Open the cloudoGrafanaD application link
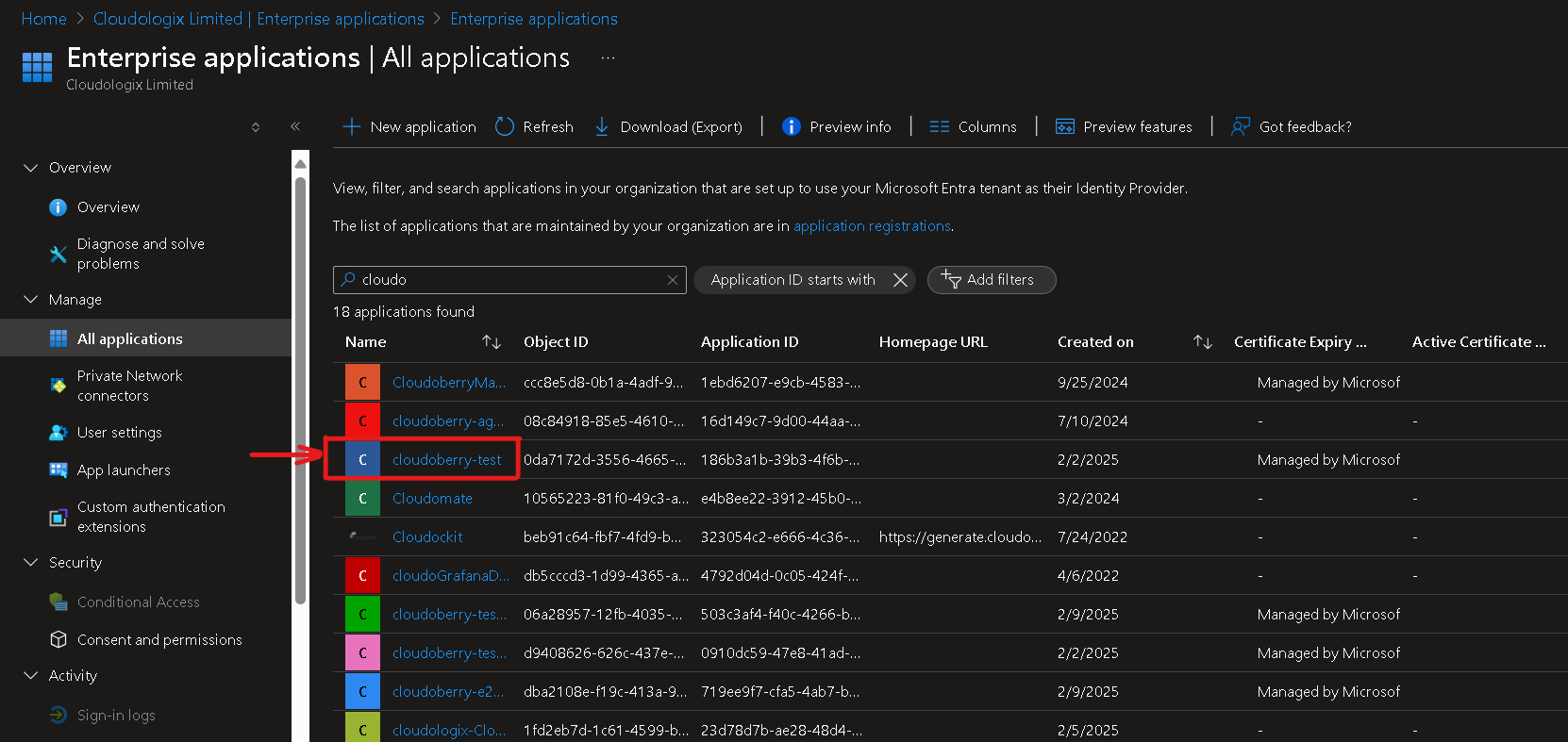 451,576
